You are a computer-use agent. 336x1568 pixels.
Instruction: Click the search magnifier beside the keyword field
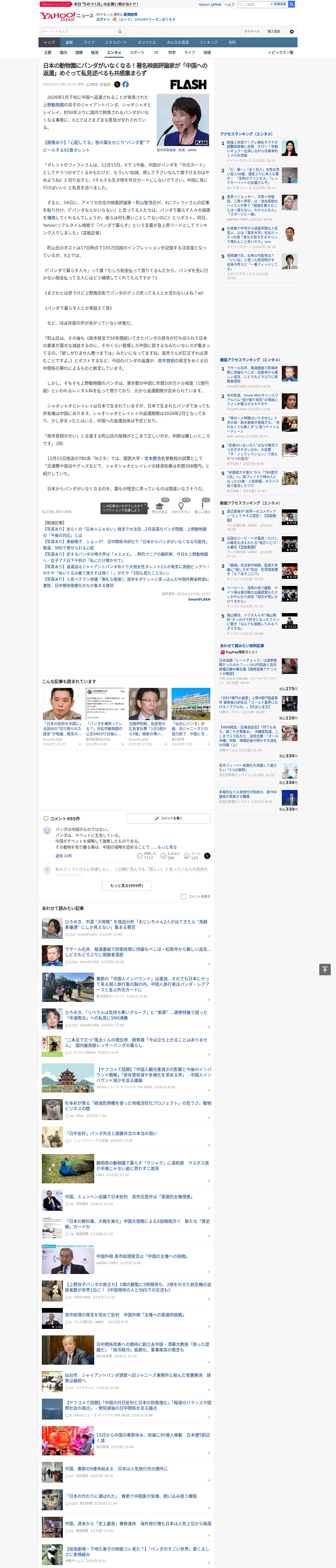coord(120,32)
